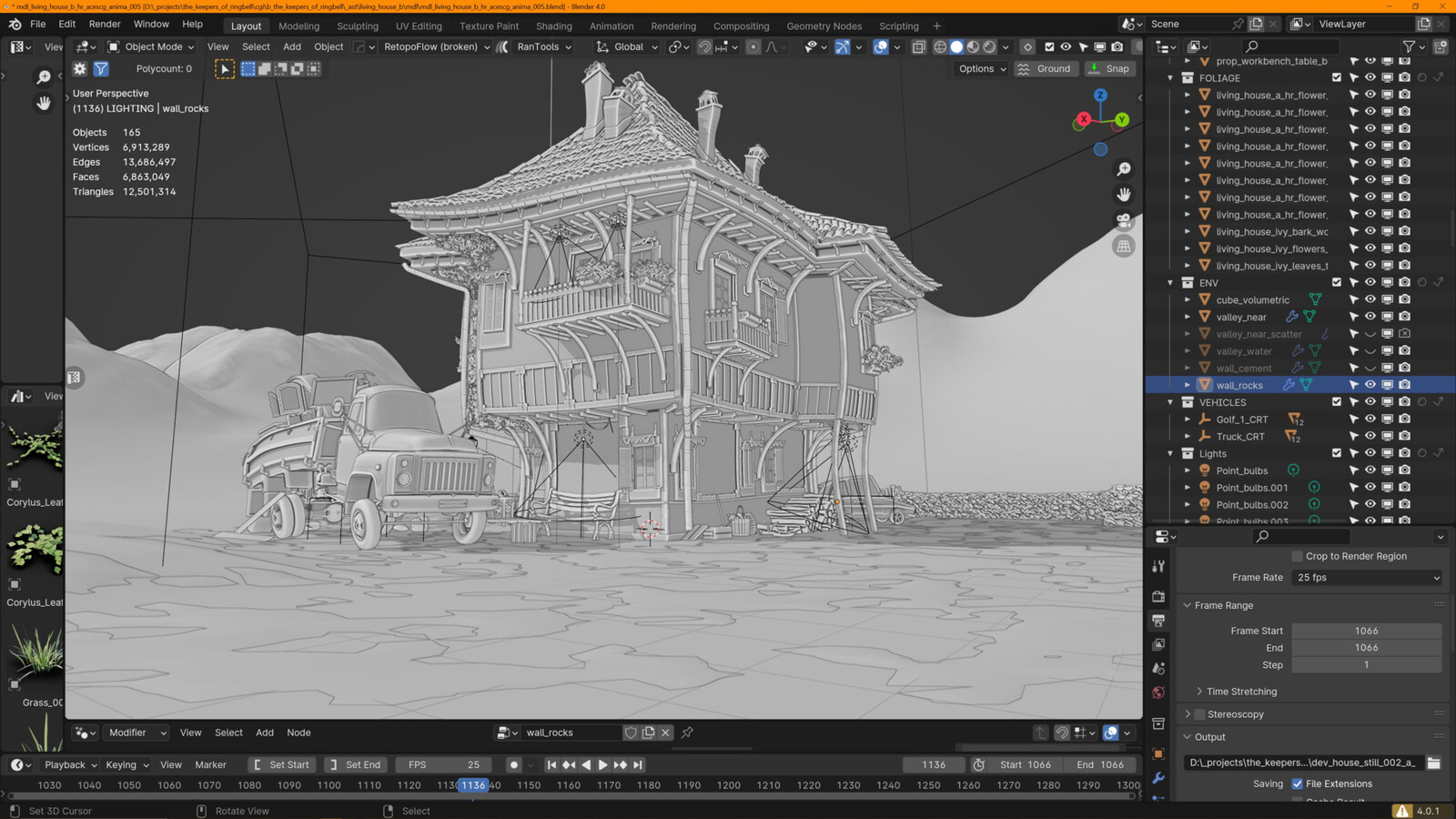Open the Modifier type dropdown in node editor
1456x819 pixels.
click(136, 733)
